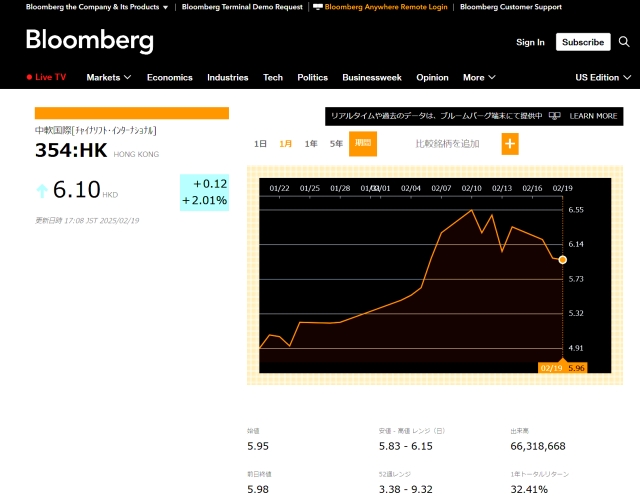Select the 1年 chart range
Viewport: 640px width, 501px height.
click(x=311, y=144)
